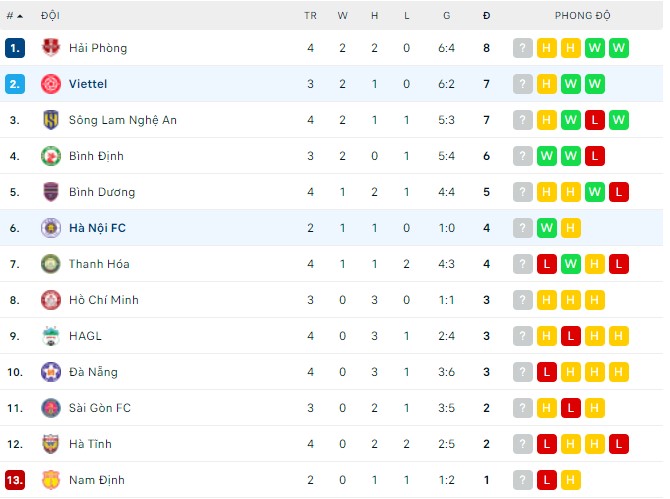Click the Hải Phòng club crest icon
The image size is (670, 499).
tap(51, 48)
